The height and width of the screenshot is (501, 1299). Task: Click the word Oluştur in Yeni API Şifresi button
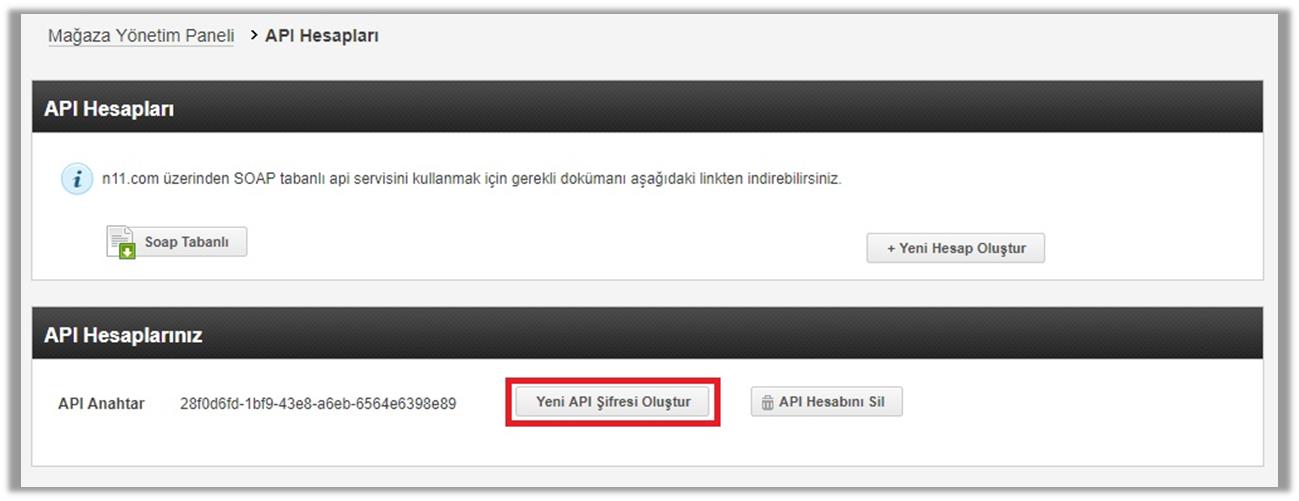tap(664, 402)
